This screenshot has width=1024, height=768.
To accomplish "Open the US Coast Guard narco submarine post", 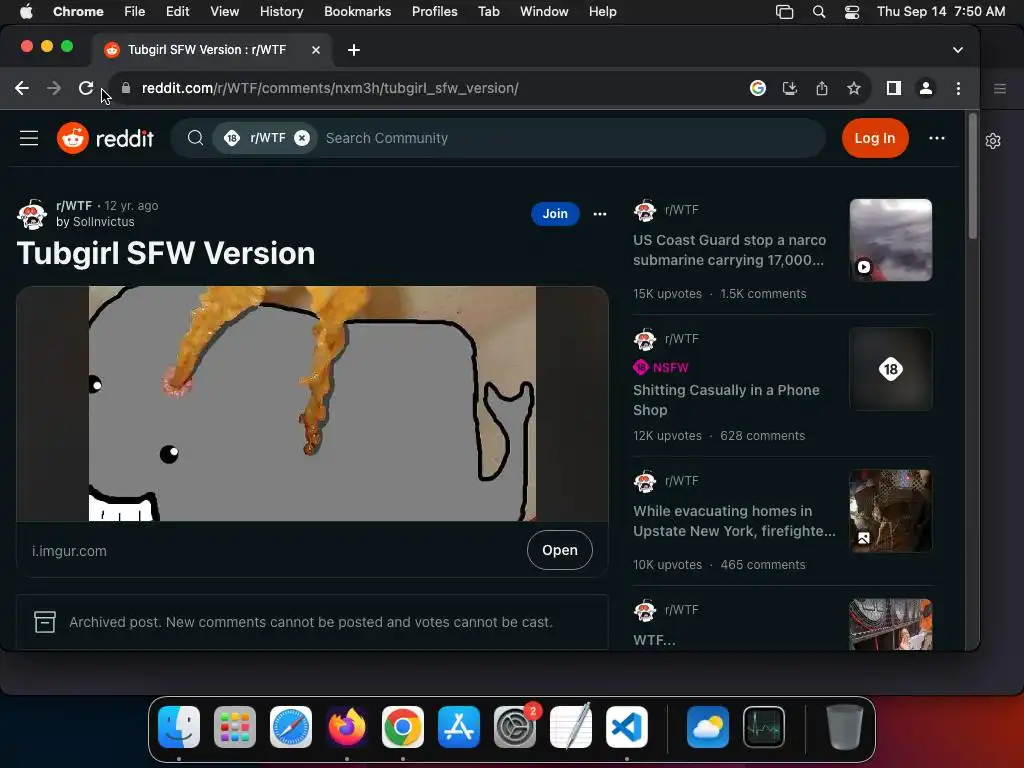I will point(729,250).
